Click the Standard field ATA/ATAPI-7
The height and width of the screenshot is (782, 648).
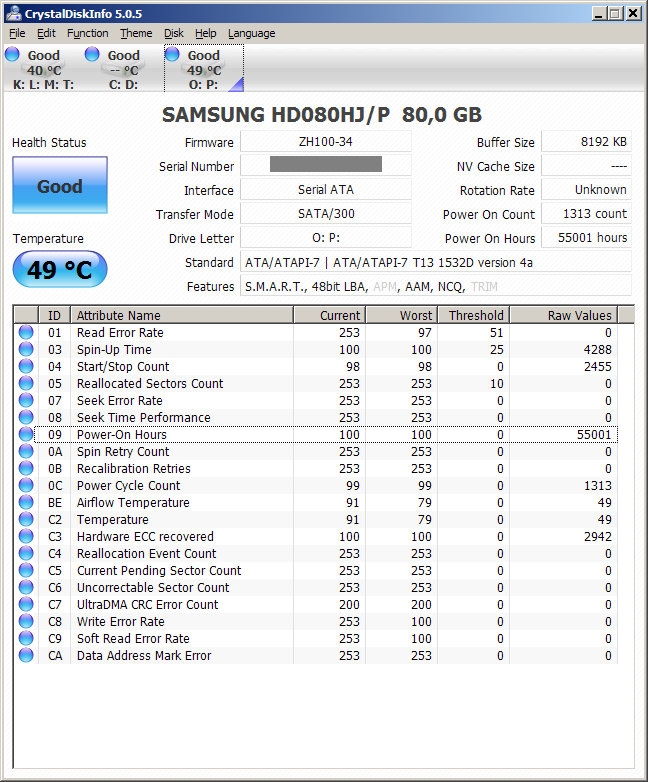[435, 262]
